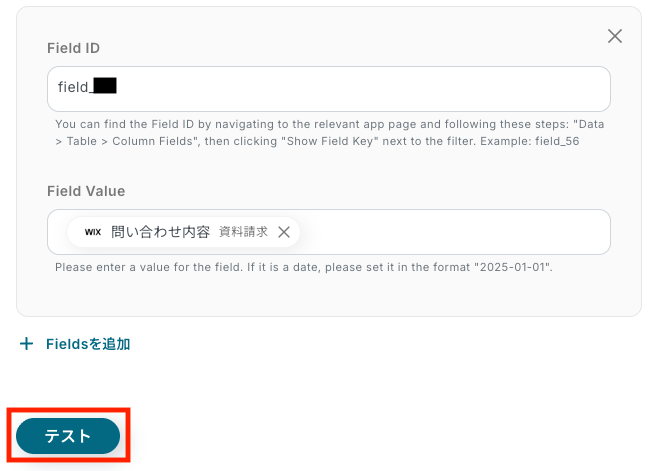Focus the empty area of Field Value input
Viewport: 652px width, 471px height.
[453, 232]
